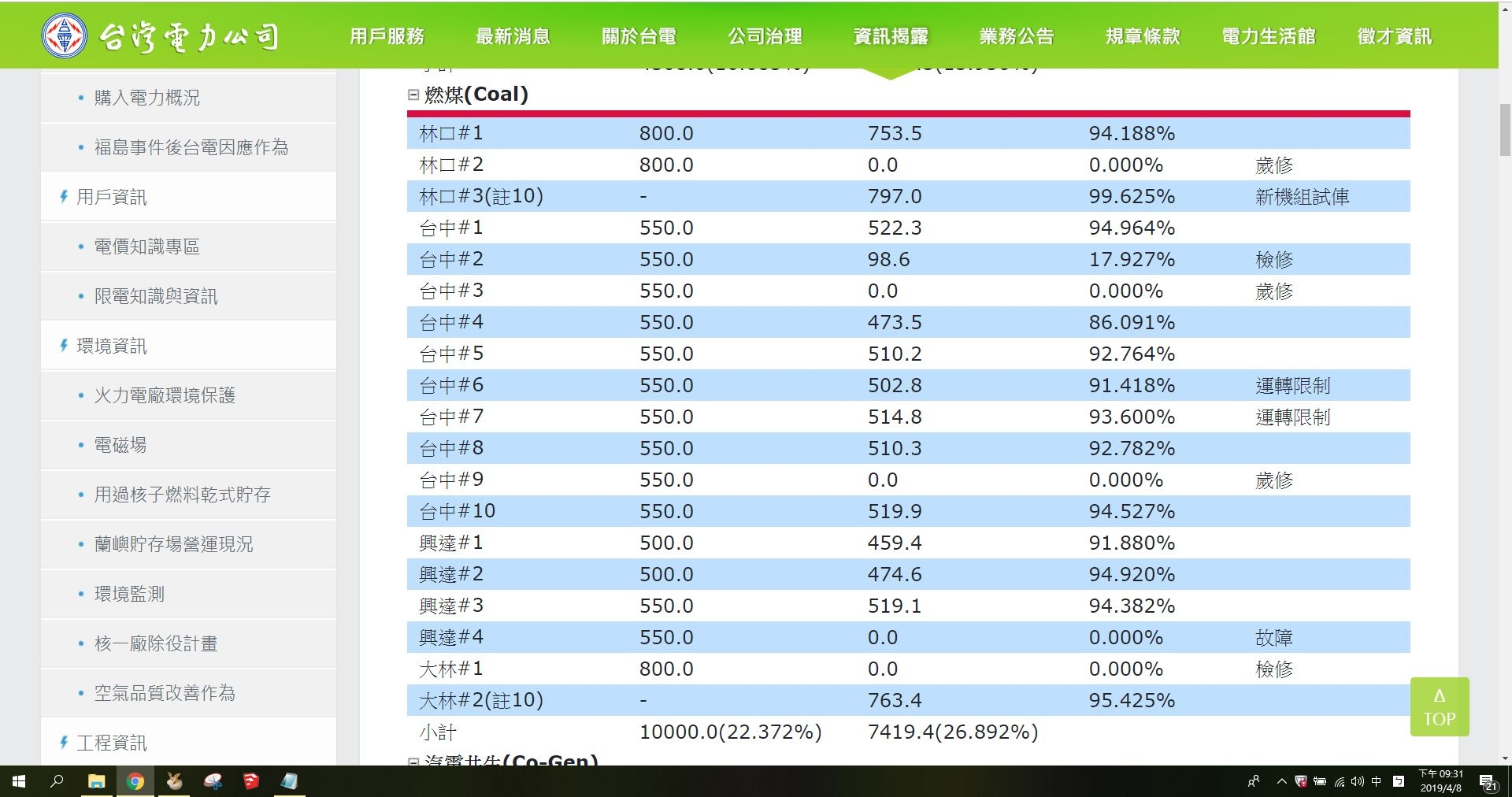Open the 公司治理 menu
1512x797 pixels.
click(765, 36)
